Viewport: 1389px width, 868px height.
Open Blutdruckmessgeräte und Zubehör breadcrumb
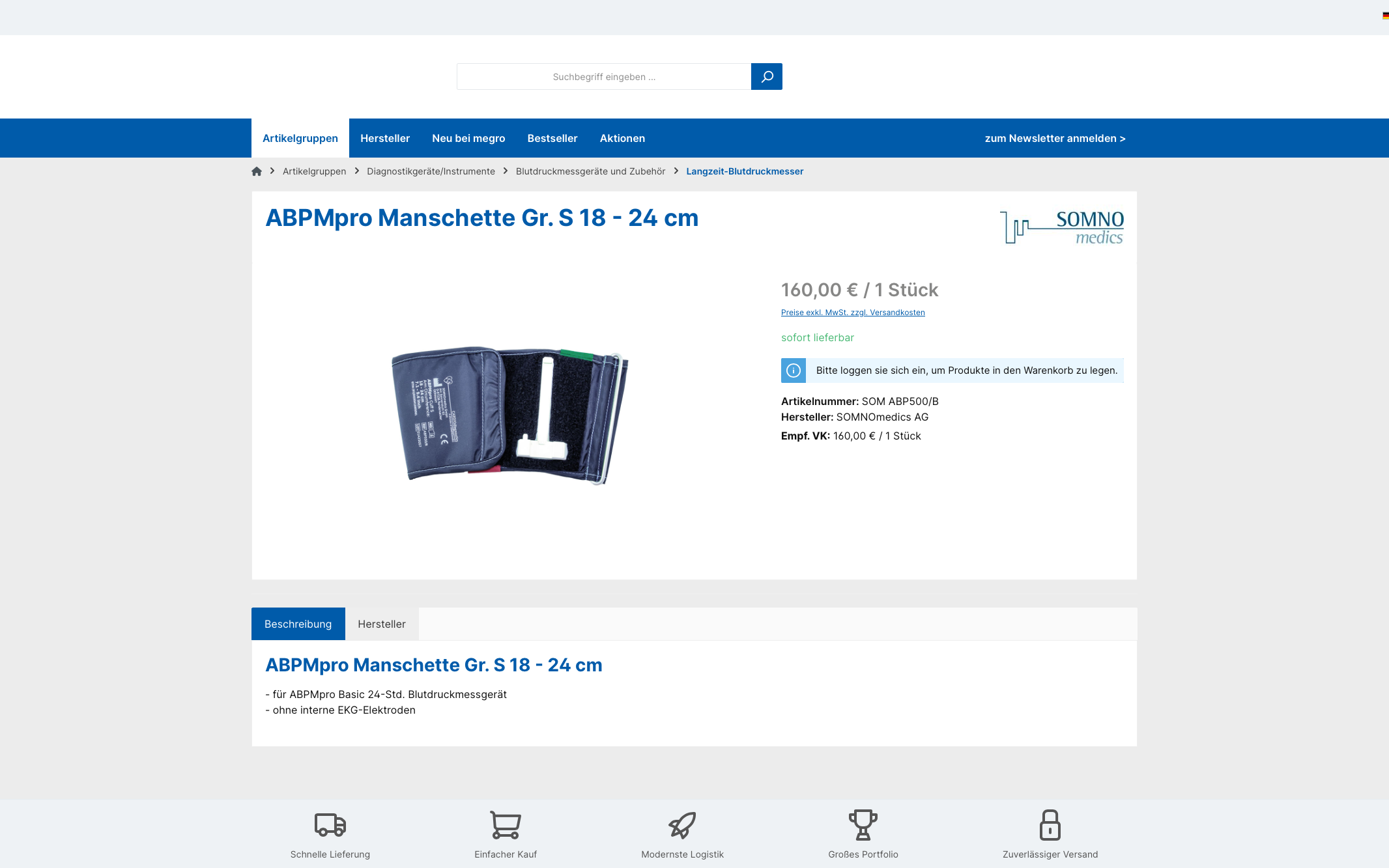point(591,171)
